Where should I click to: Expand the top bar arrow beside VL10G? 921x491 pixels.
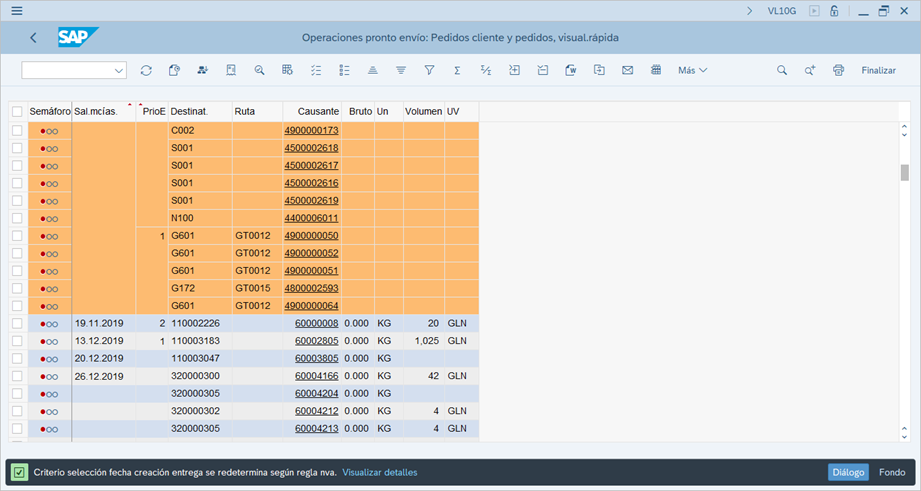750,11
